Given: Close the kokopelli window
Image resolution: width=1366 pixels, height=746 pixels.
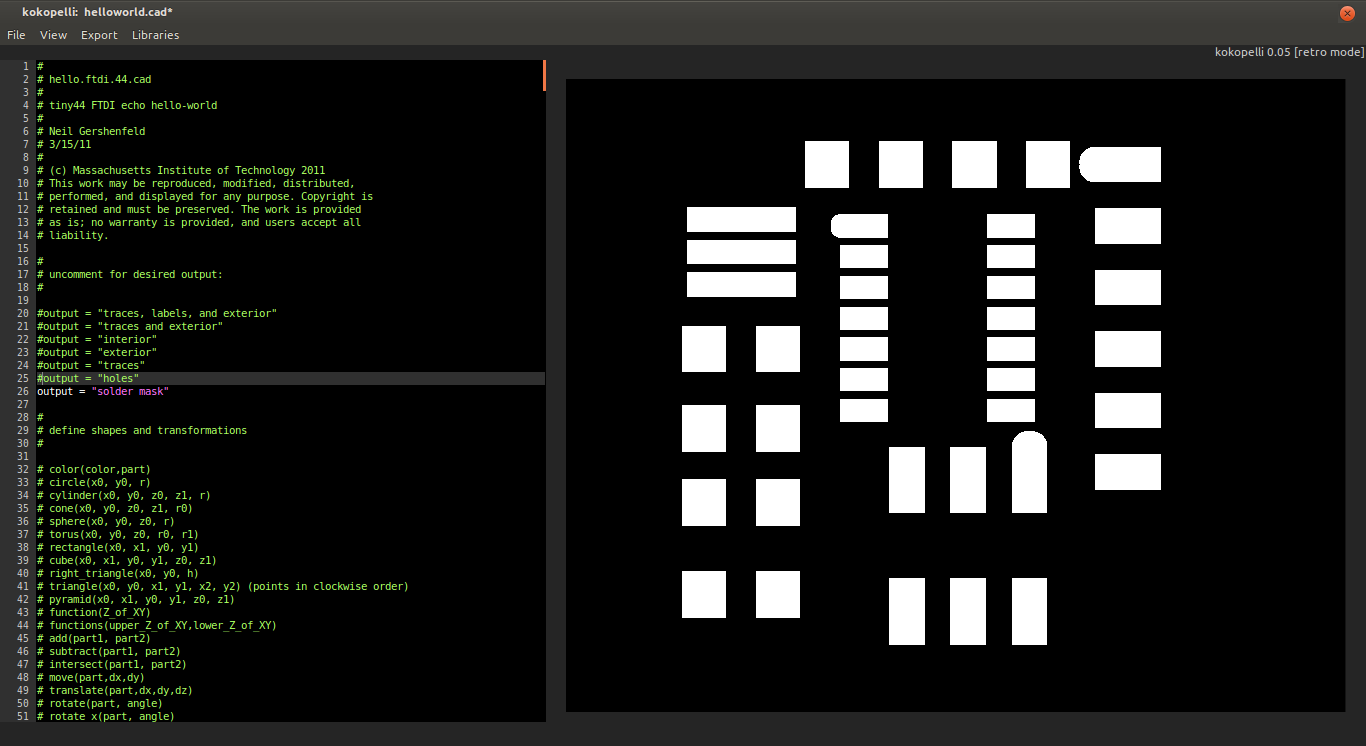Looking at the screenshot, I should (x=1347, y=12).
